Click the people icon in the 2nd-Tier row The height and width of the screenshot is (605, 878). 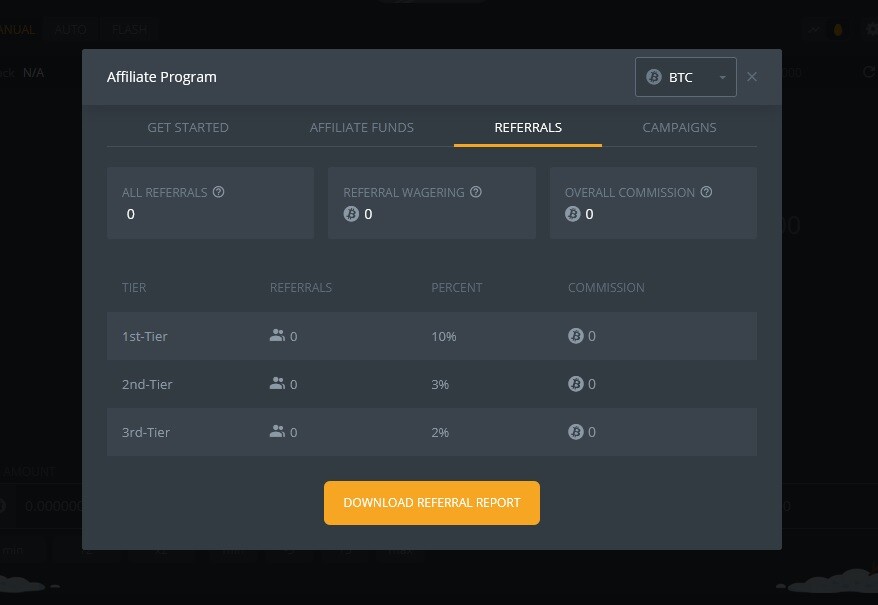(277, 384)
